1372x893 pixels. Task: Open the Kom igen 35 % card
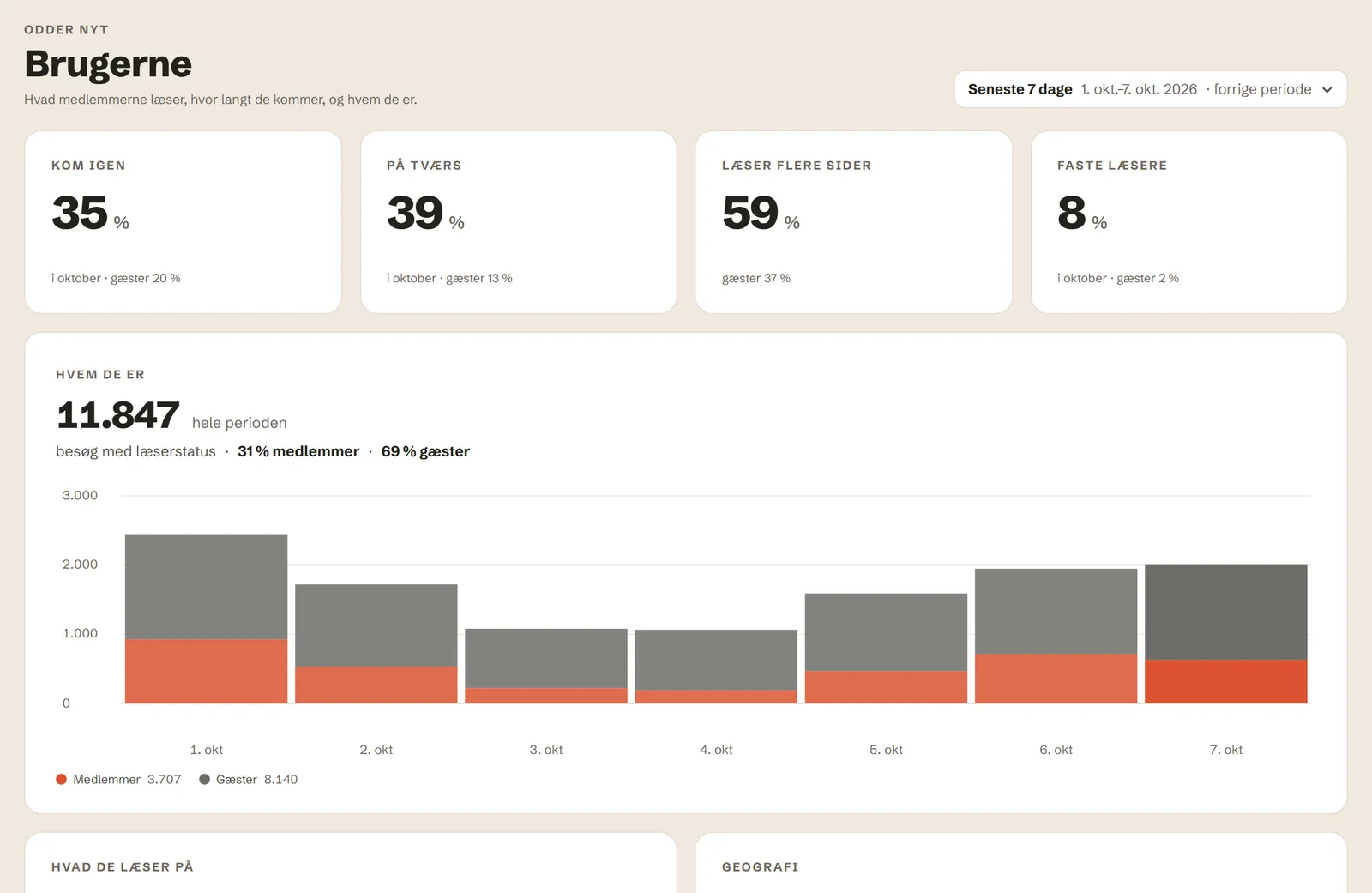tap(184, 222)
